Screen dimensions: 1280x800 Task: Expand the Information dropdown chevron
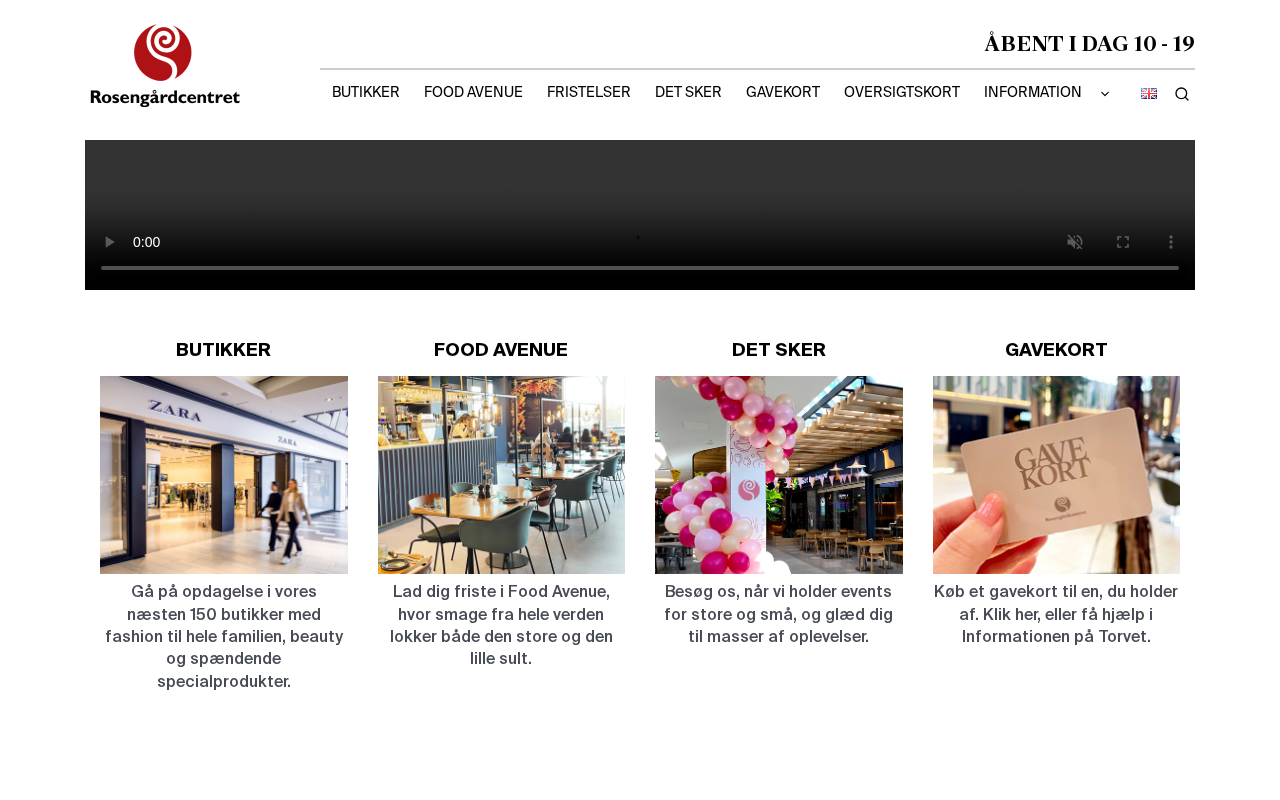click(x=1105, y=93)
